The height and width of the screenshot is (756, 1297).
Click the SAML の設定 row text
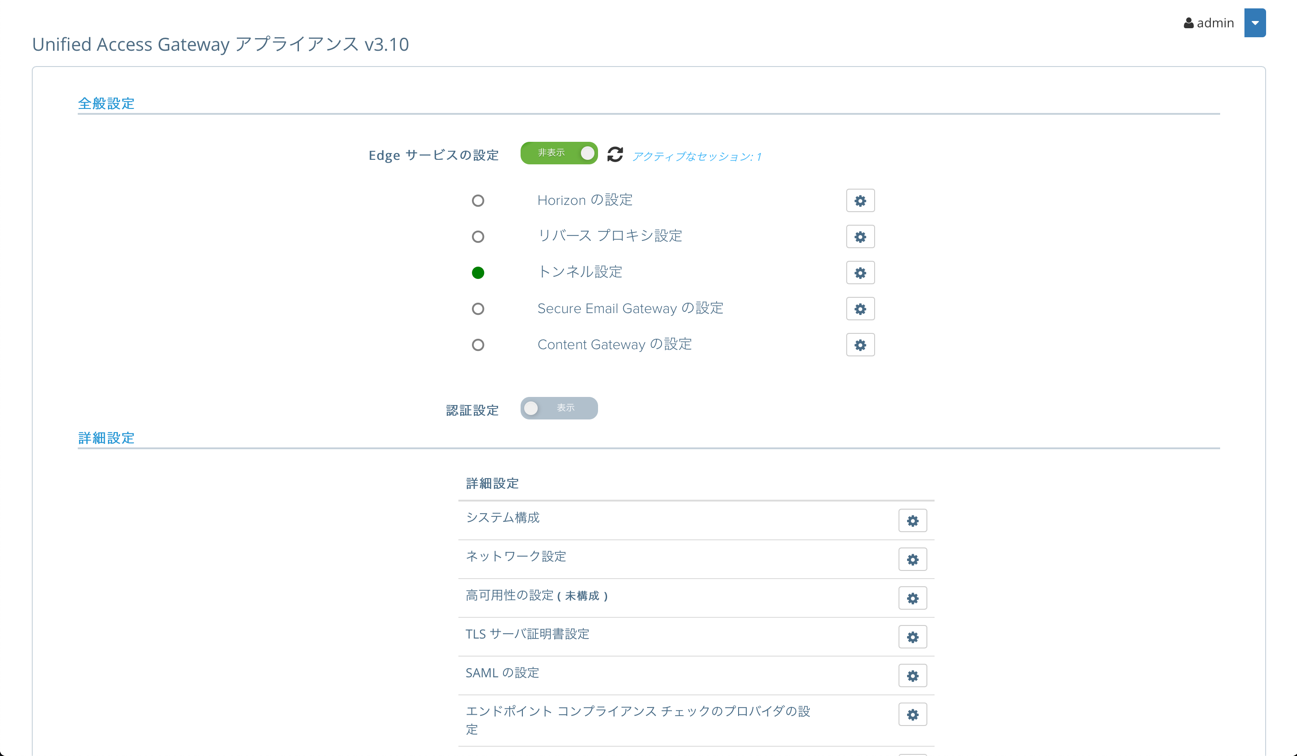click(502, 673)
